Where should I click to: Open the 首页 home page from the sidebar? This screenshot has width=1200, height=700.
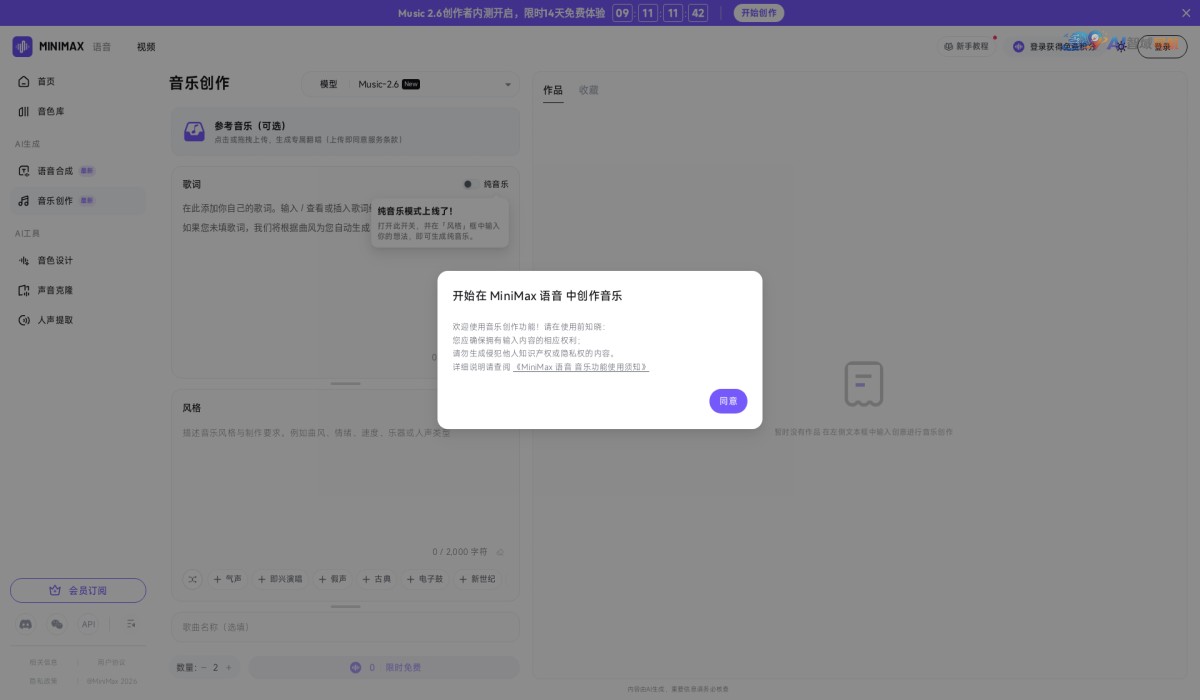(x=42, y=81)
